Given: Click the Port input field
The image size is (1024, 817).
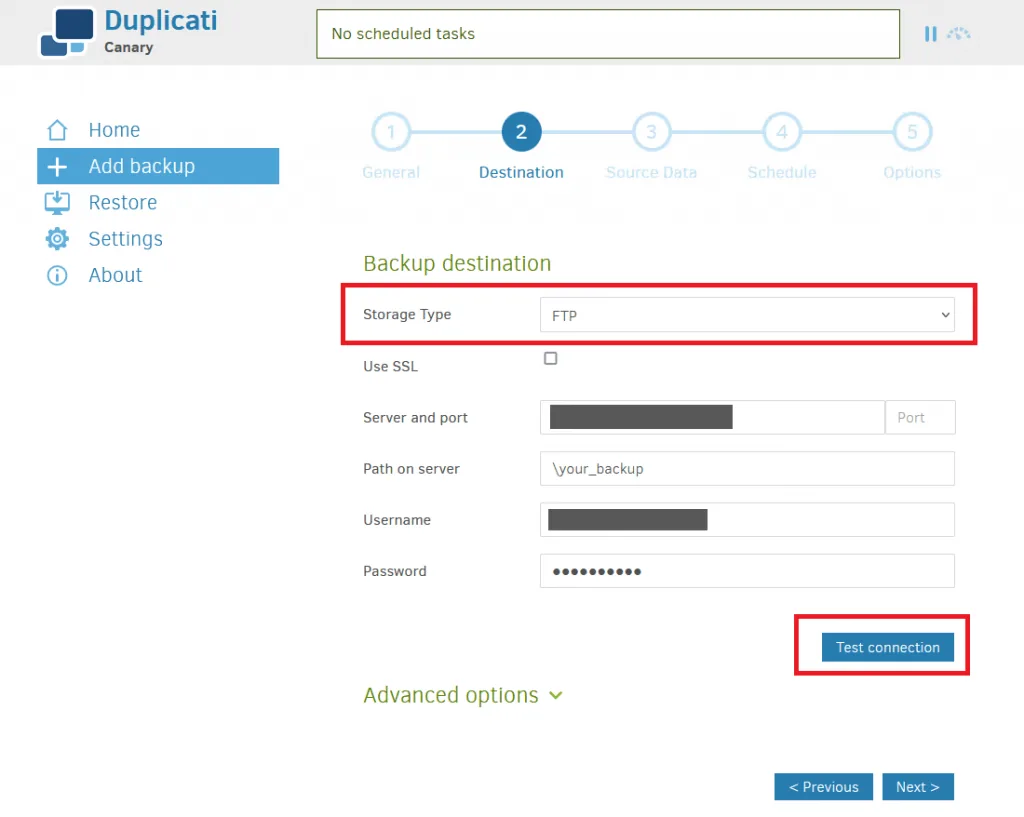Looking at the screenshot, I should click(919, 417).
